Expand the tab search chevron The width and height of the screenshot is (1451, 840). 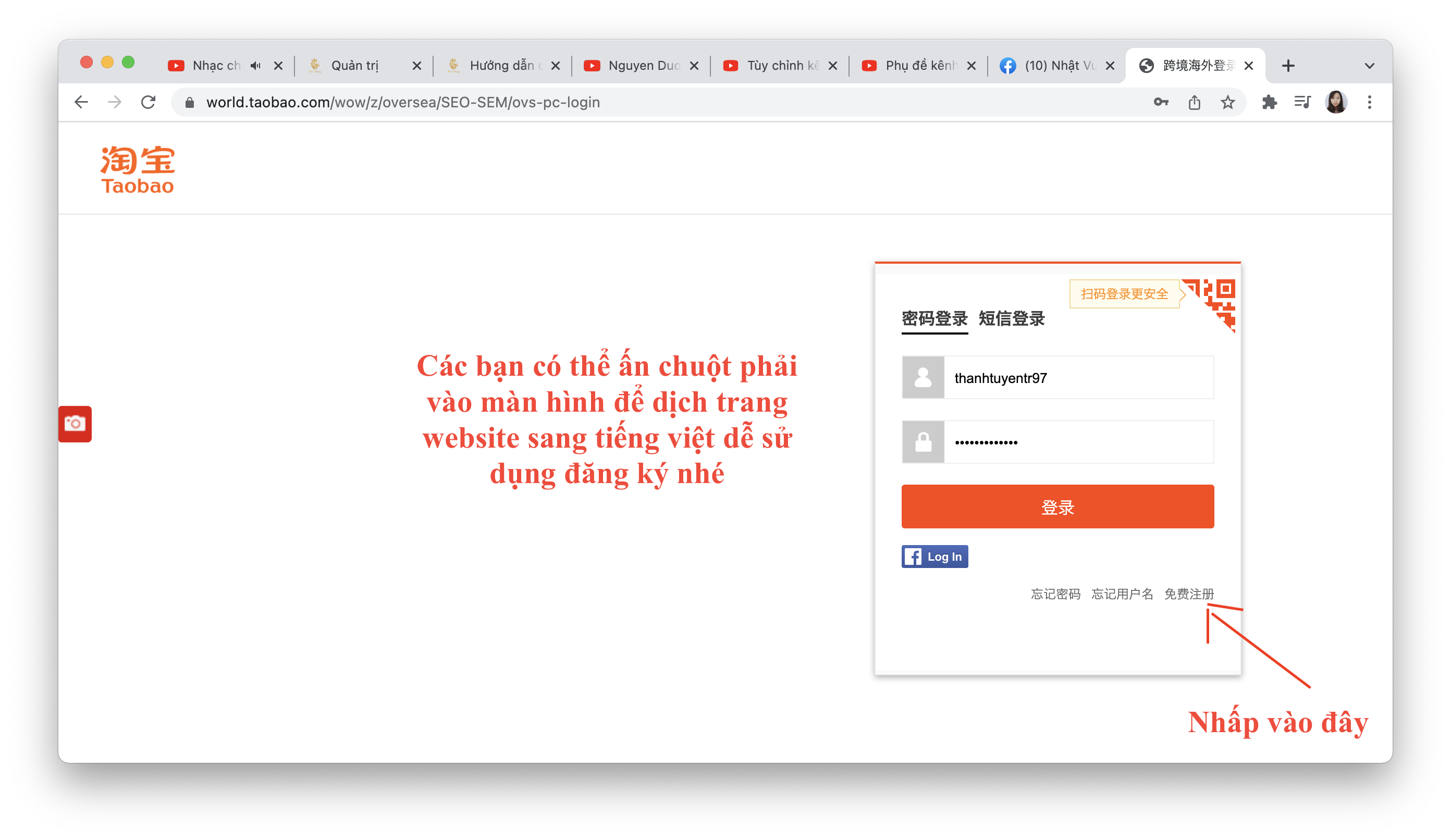pos(1369,66)
